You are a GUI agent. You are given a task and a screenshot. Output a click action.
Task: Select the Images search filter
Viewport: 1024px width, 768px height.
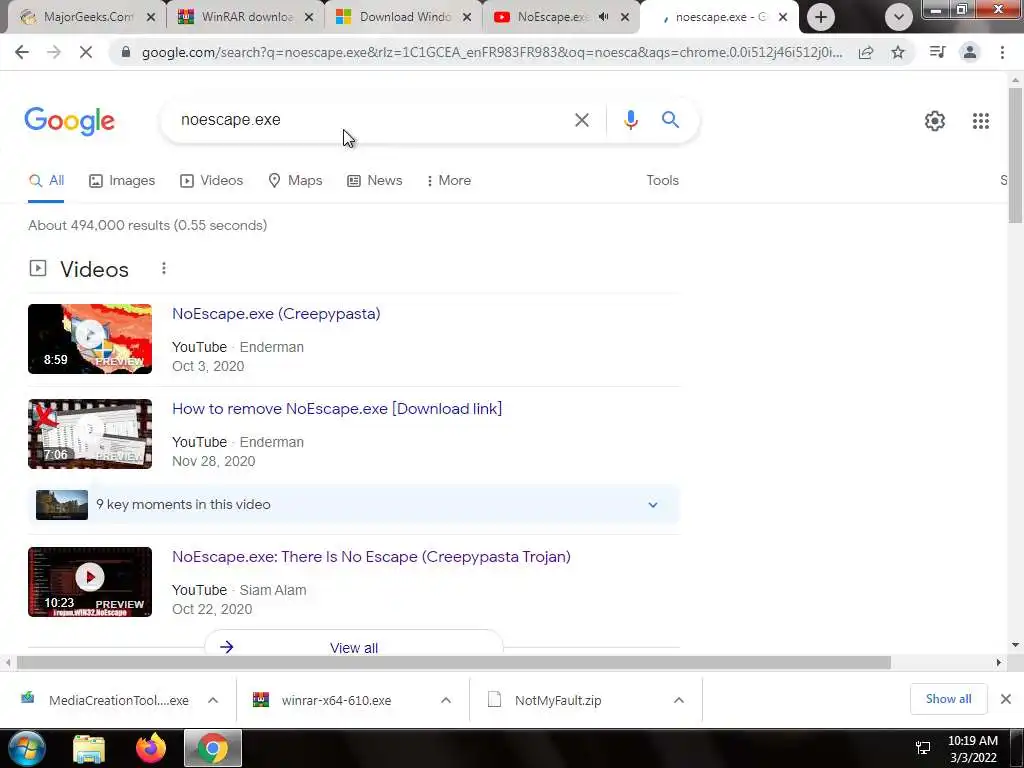click(x=122, y=181)
